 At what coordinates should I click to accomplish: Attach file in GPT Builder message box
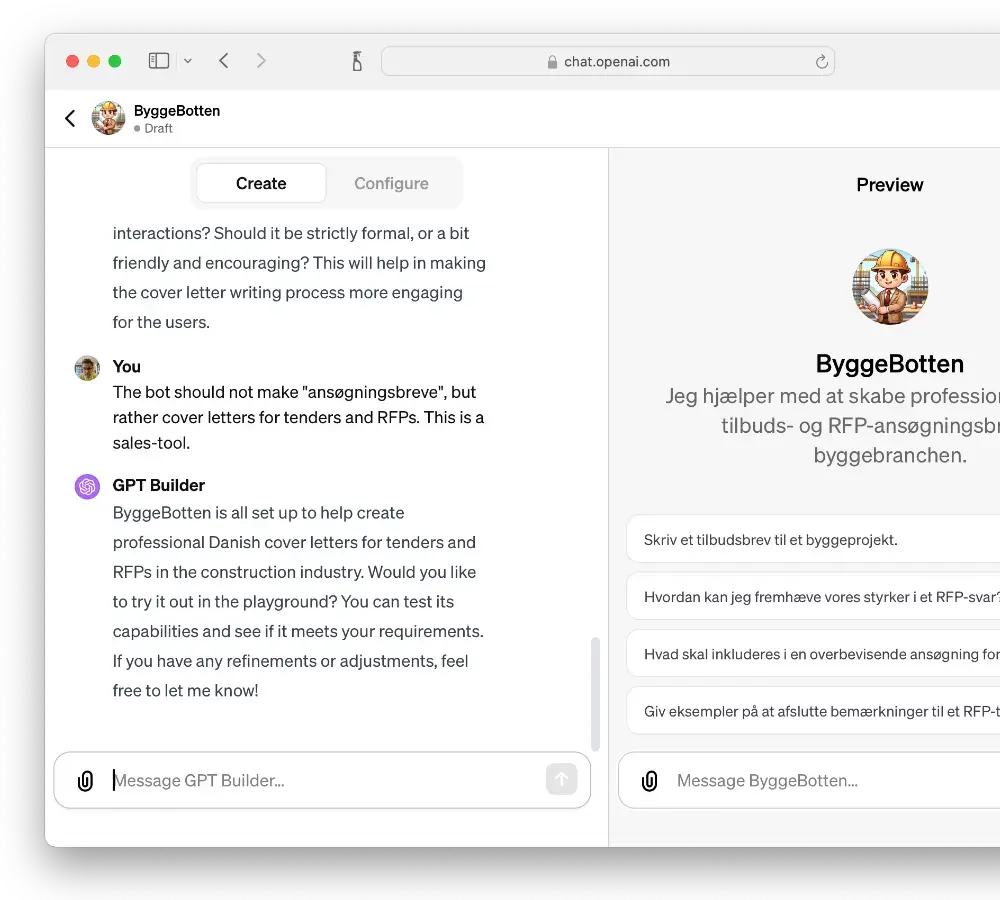(x=85, y=780)
